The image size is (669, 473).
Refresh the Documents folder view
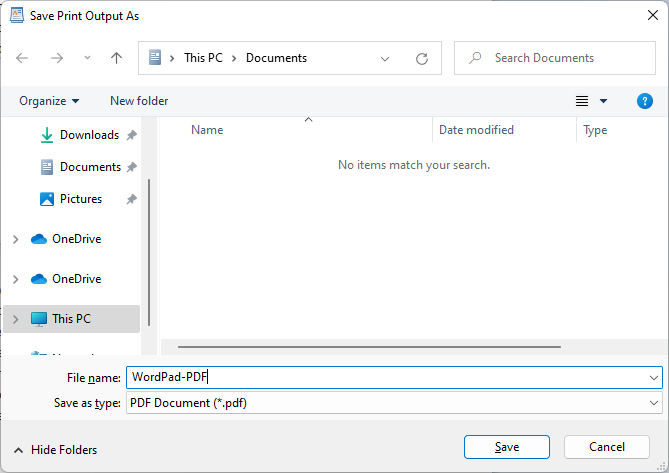pyautogui.click(x=422, y=58)
